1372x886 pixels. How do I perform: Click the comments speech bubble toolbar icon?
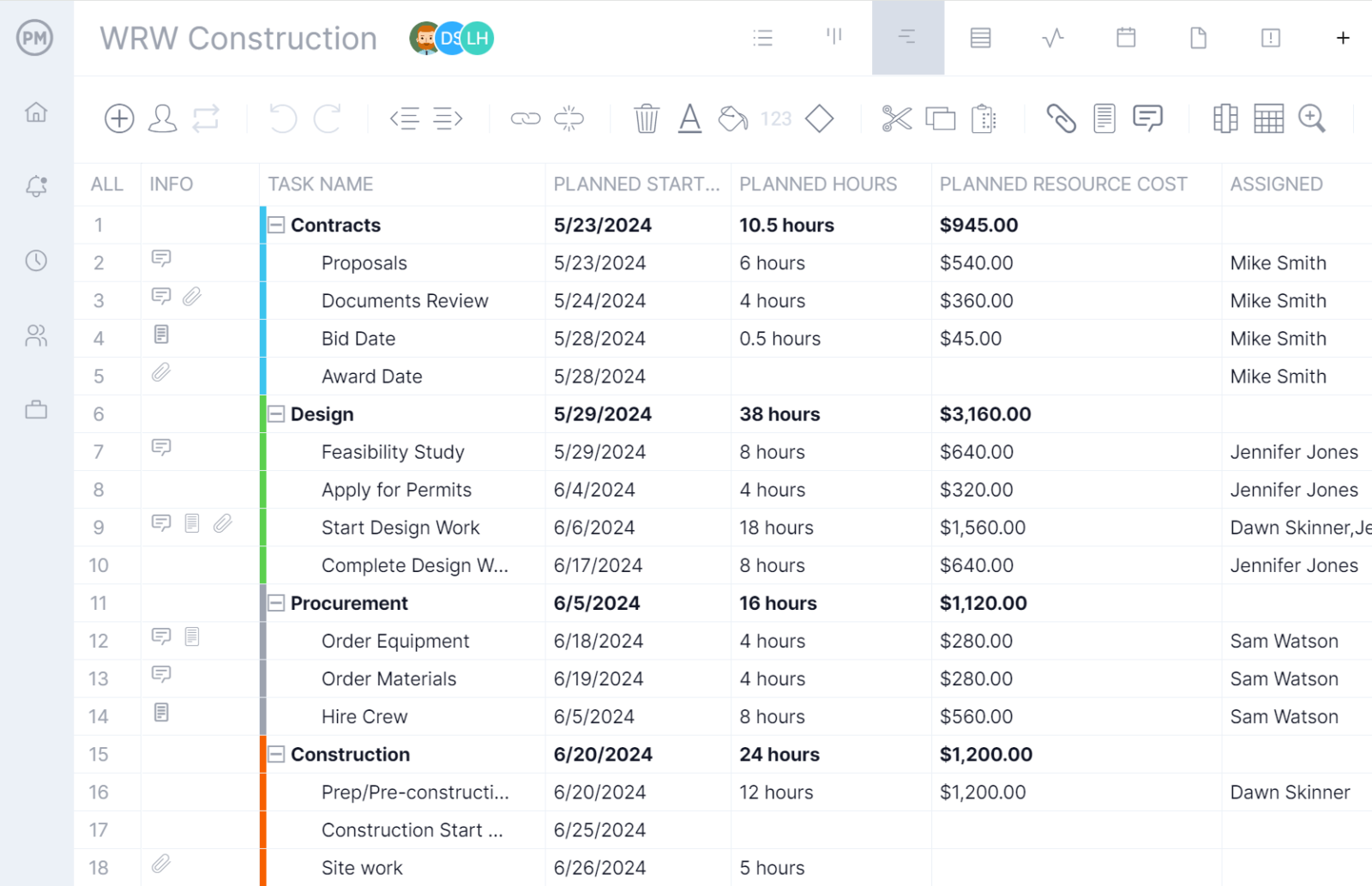pyautogui.click(x=1147, y=118)
